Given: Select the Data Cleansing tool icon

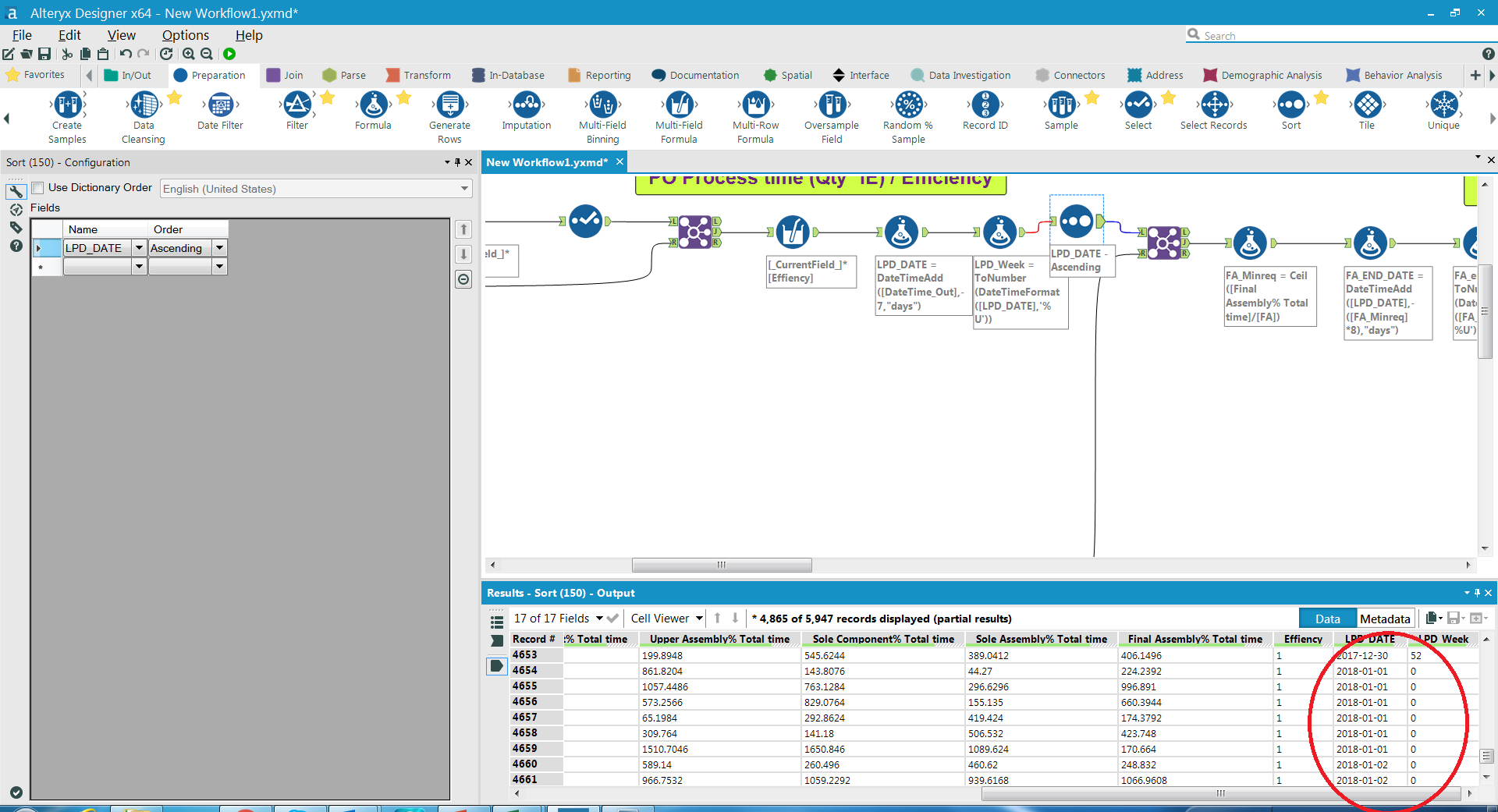Looking at the screenshot, I should pos(144,105).
